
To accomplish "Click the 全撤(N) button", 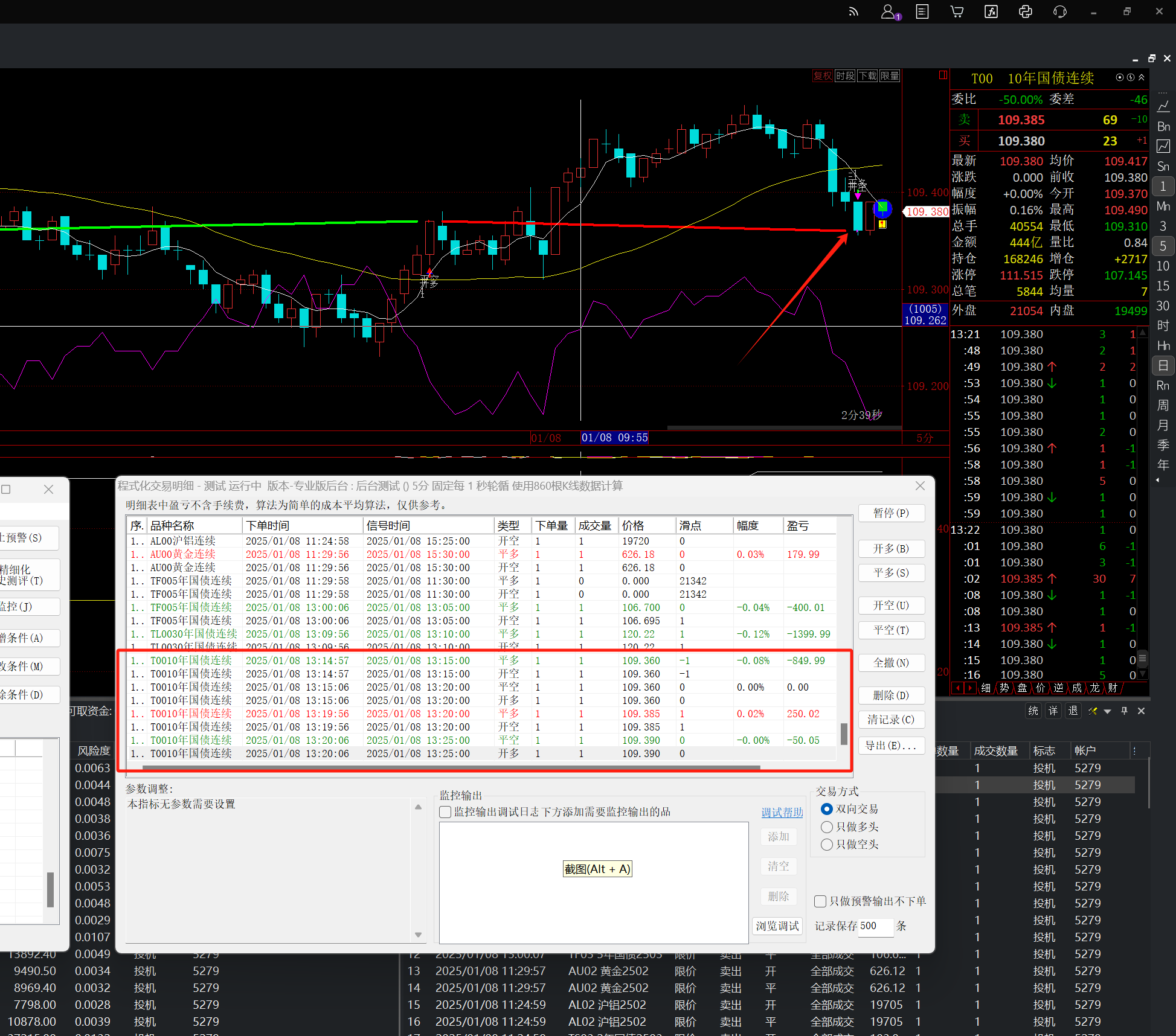I will click(892, 663).
